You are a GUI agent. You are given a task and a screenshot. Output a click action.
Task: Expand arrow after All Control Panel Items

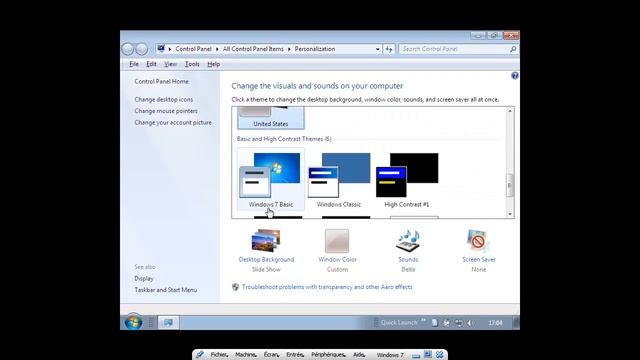(x=289, y=49)
